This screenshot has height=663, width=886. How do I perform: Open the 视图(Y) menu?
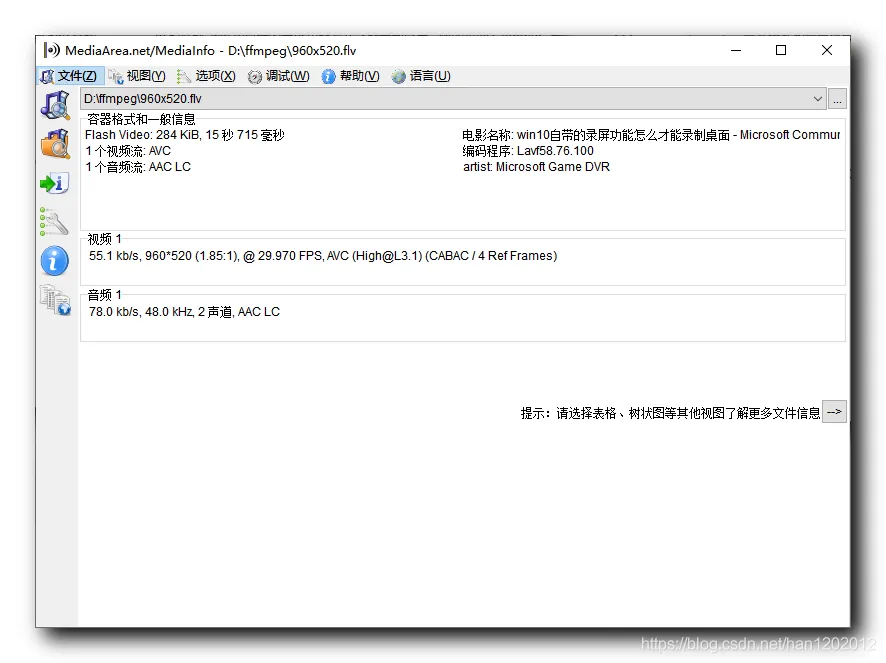[137, 76]
